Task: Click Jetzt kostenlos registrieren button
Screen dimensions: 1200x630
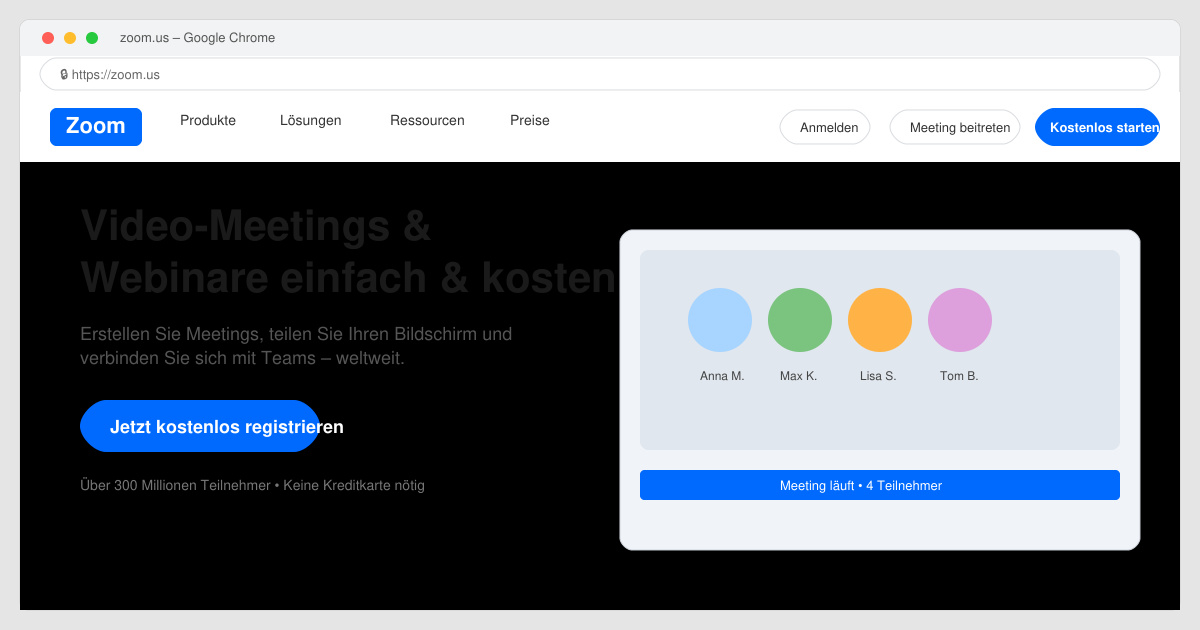Action: 200,426
